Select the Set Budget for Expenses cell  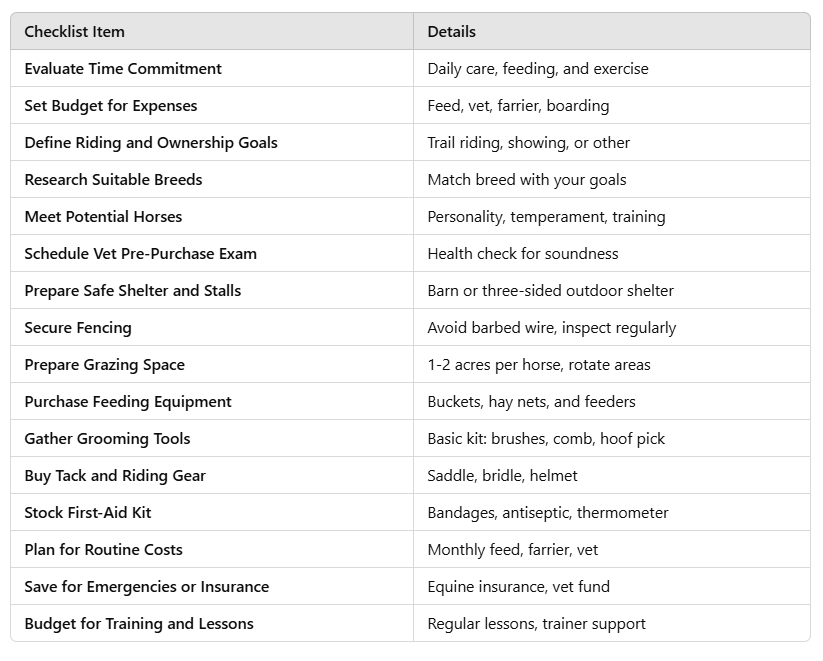tap(212, 106)
